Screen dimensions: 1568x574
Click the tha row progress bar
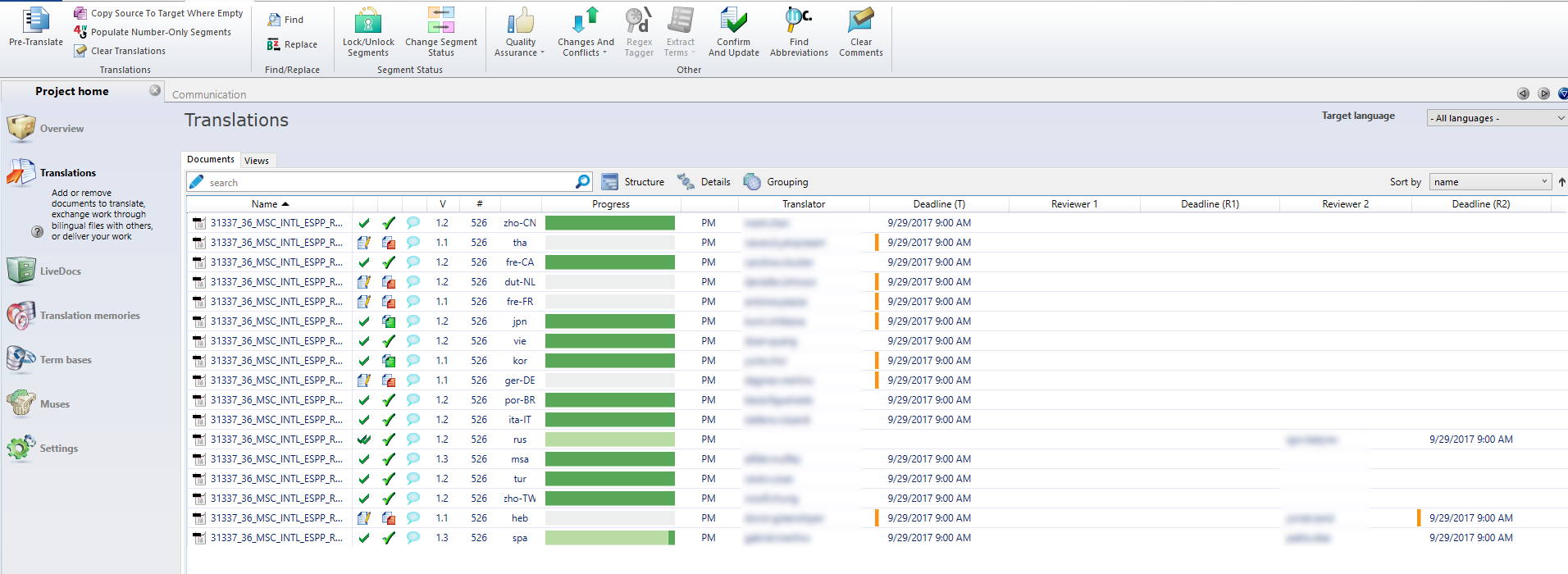tap(609, 243)
